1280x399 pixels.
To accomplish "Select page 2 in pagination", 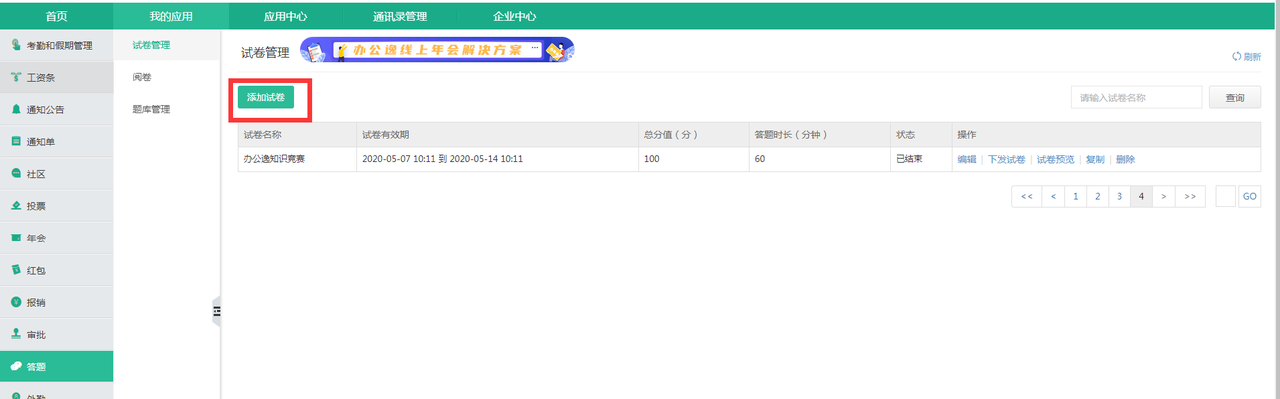I will click(x=1097, y=196).
